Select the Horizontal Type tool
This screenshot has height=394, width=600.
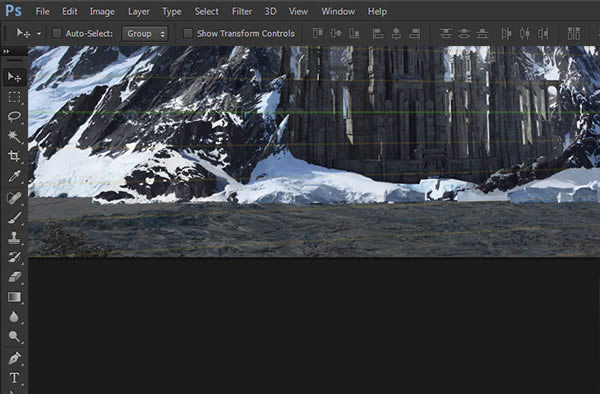coord(14,378)
